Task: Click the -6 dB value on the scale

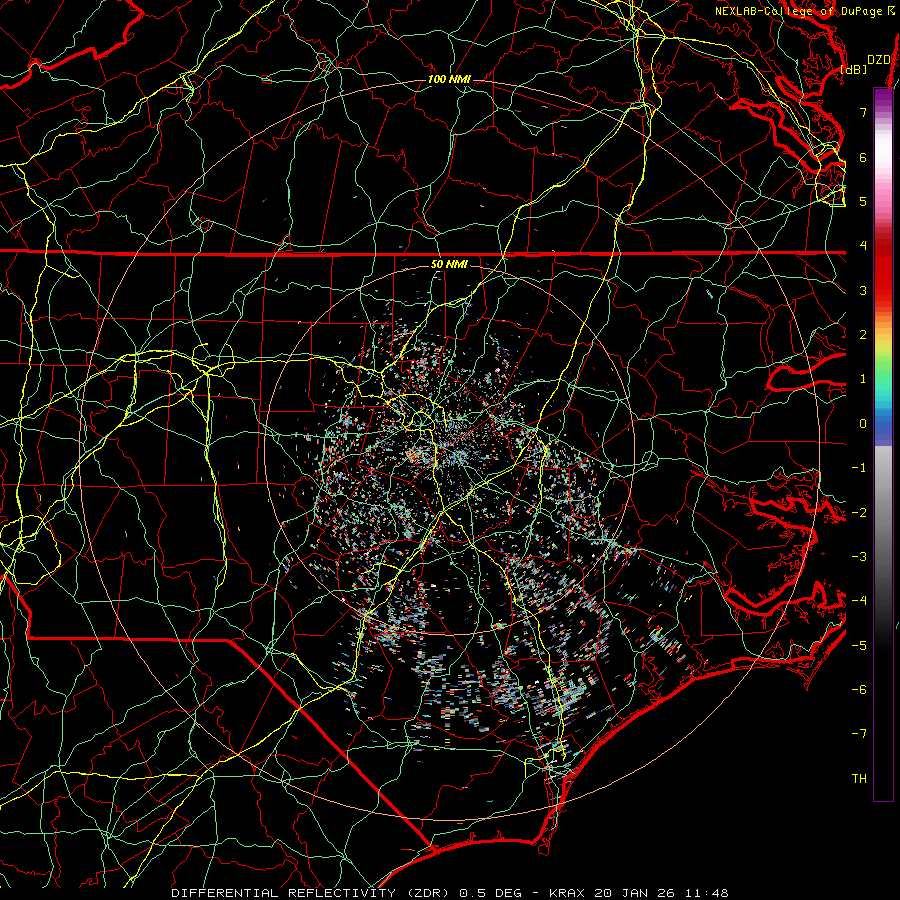Action: (859, 690)
